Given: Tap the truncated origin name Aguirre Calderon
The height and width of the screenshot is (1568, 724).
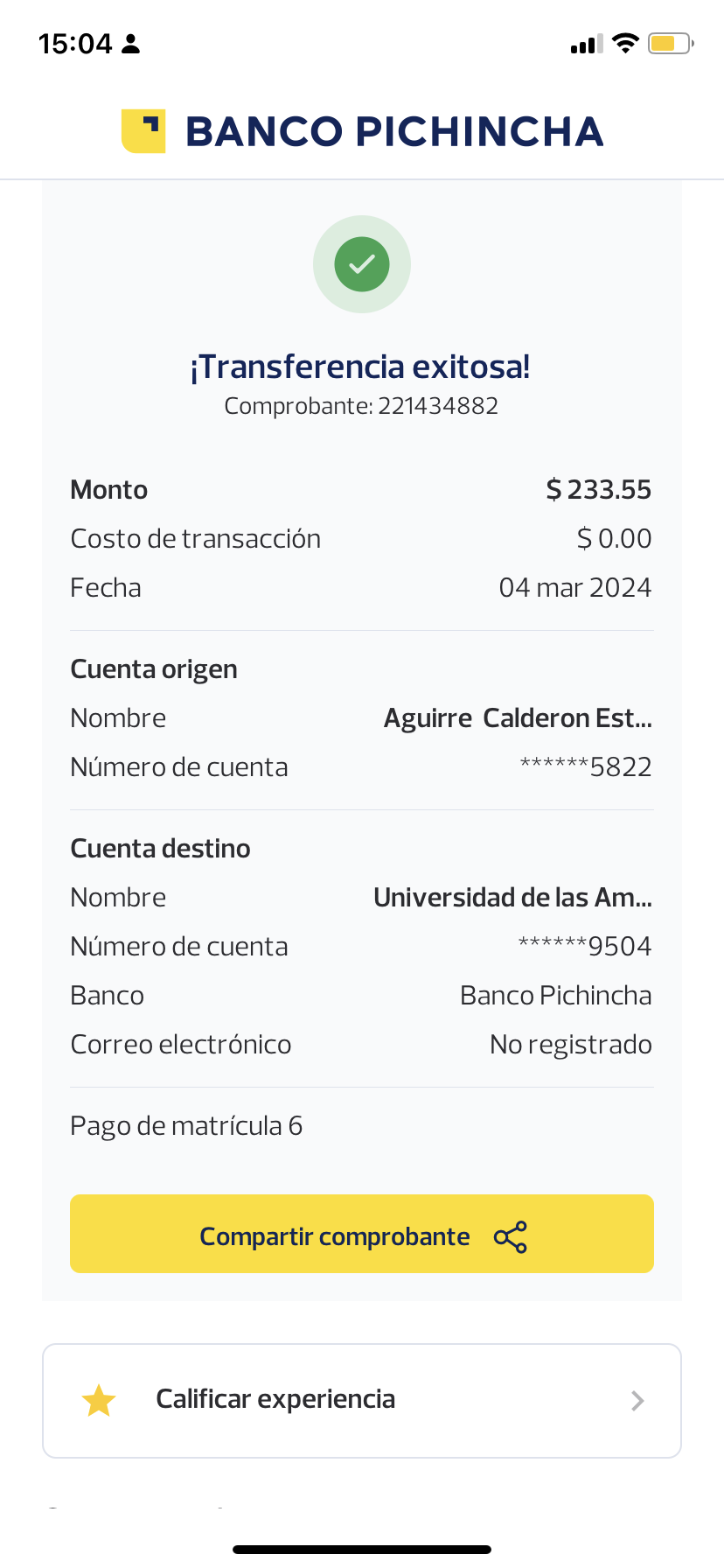Looking at the screenshot, I should [x=518, y=718].
